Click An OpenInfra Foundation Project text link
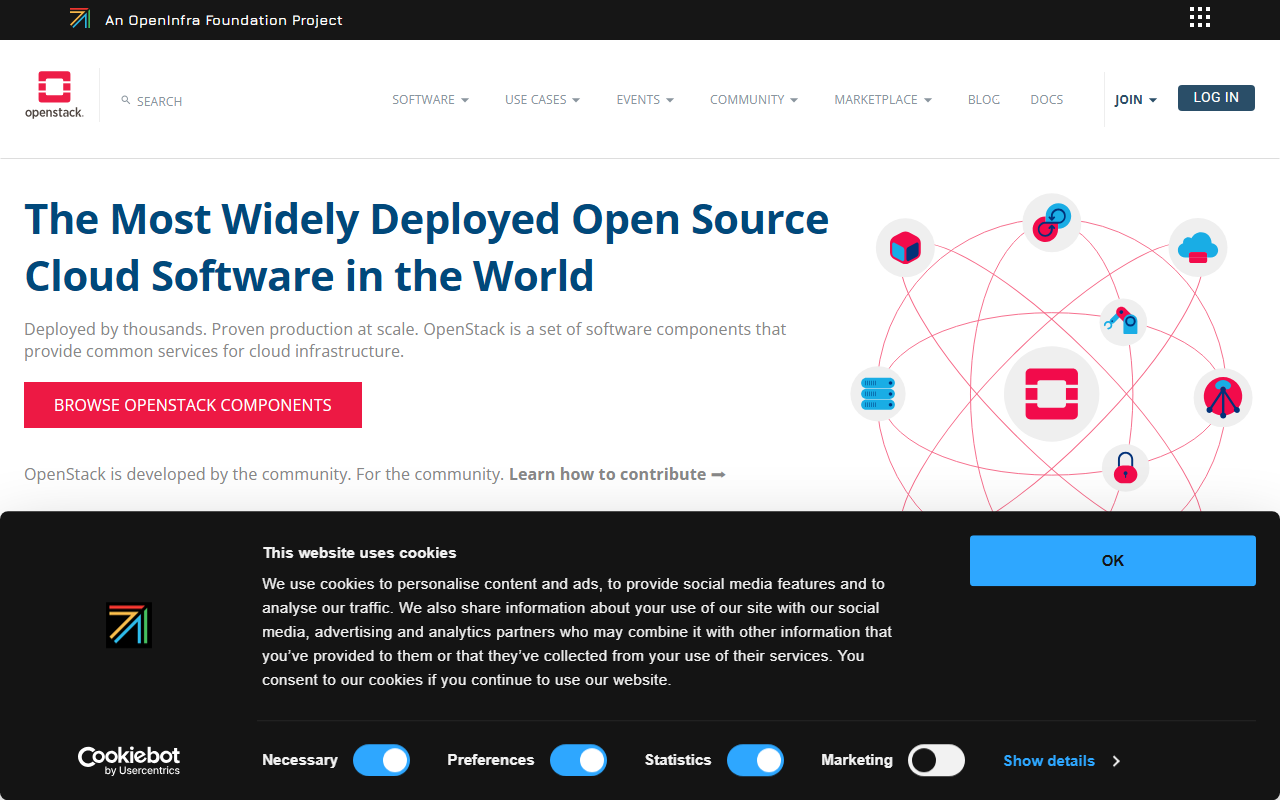Image resolution: width=1280 pixels, height=800 pixels. pyautogui.click(x=224, y=19)
